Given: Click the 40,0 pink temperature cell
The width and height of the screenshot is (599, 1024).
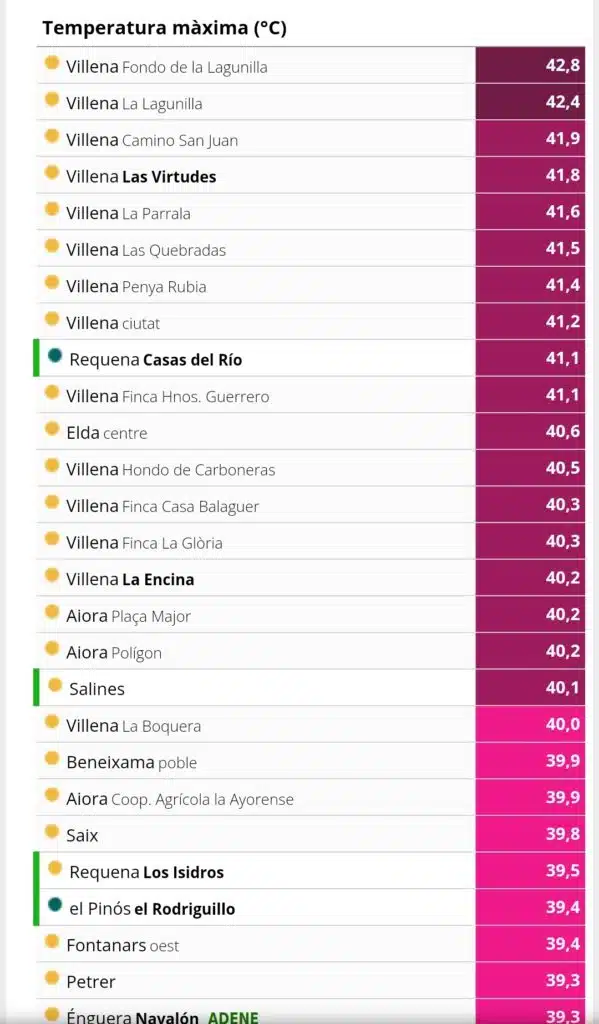Looking at the screenshot, I should tap(530, 724).
